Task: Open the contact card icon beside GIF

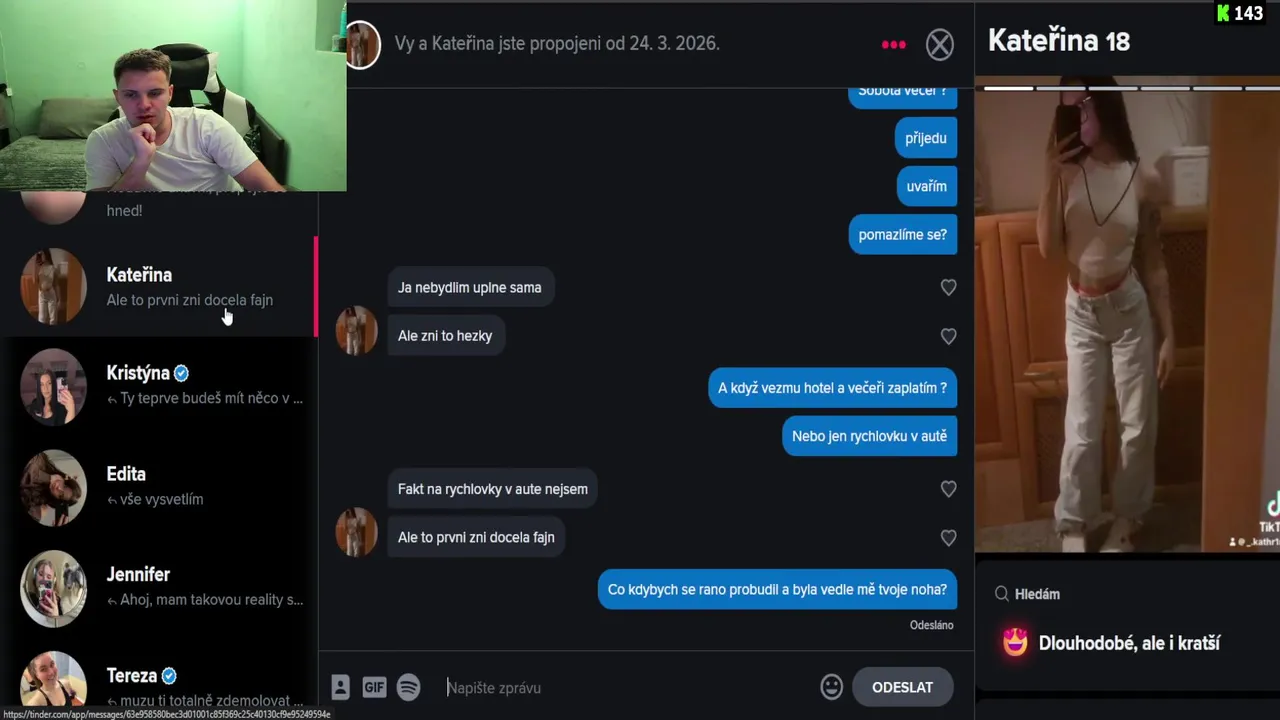Action: point(340,687)
